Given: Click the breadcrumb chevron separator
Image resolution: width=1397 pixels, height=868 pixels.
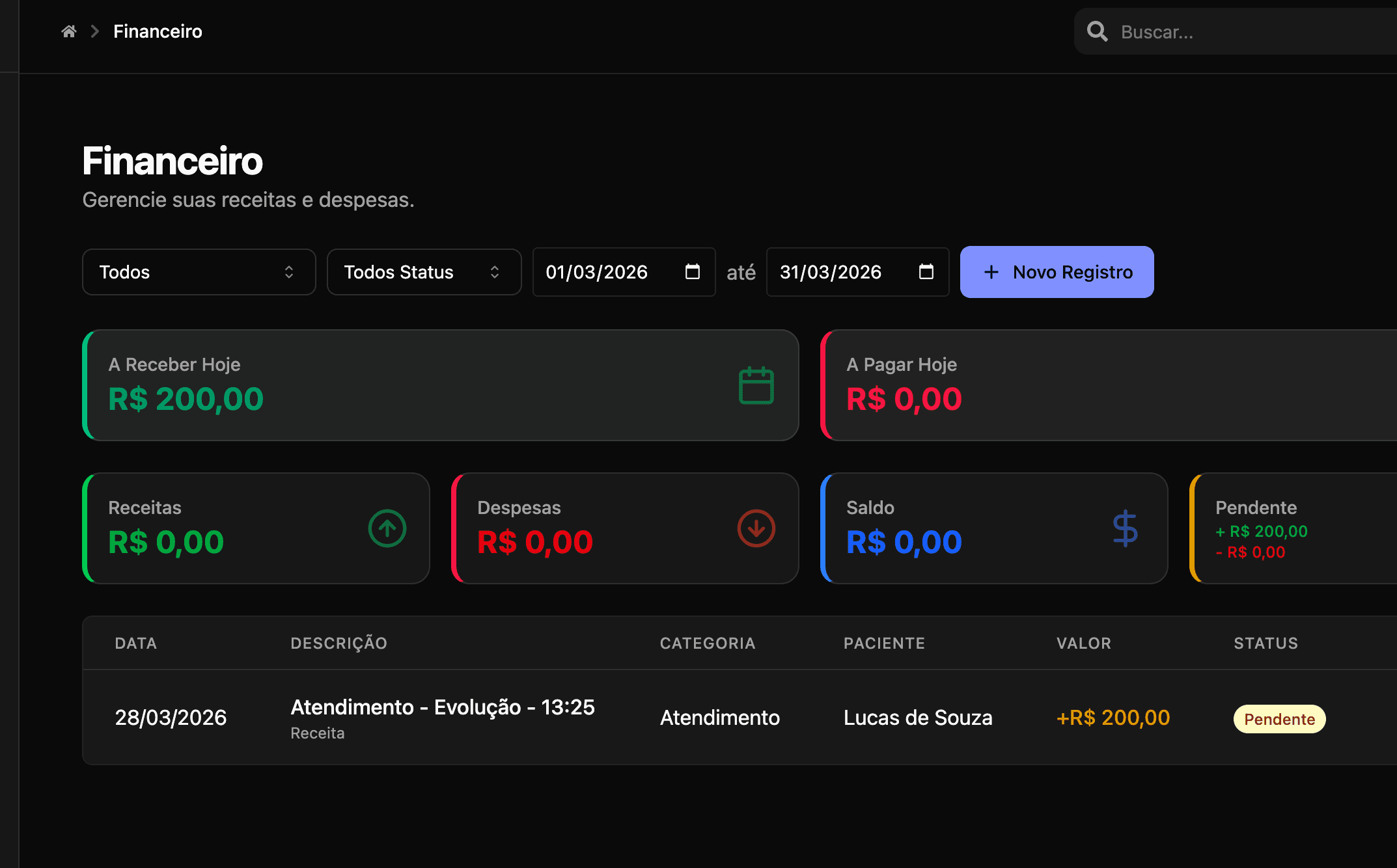Looking at the screenshot, I should point(95,31).
